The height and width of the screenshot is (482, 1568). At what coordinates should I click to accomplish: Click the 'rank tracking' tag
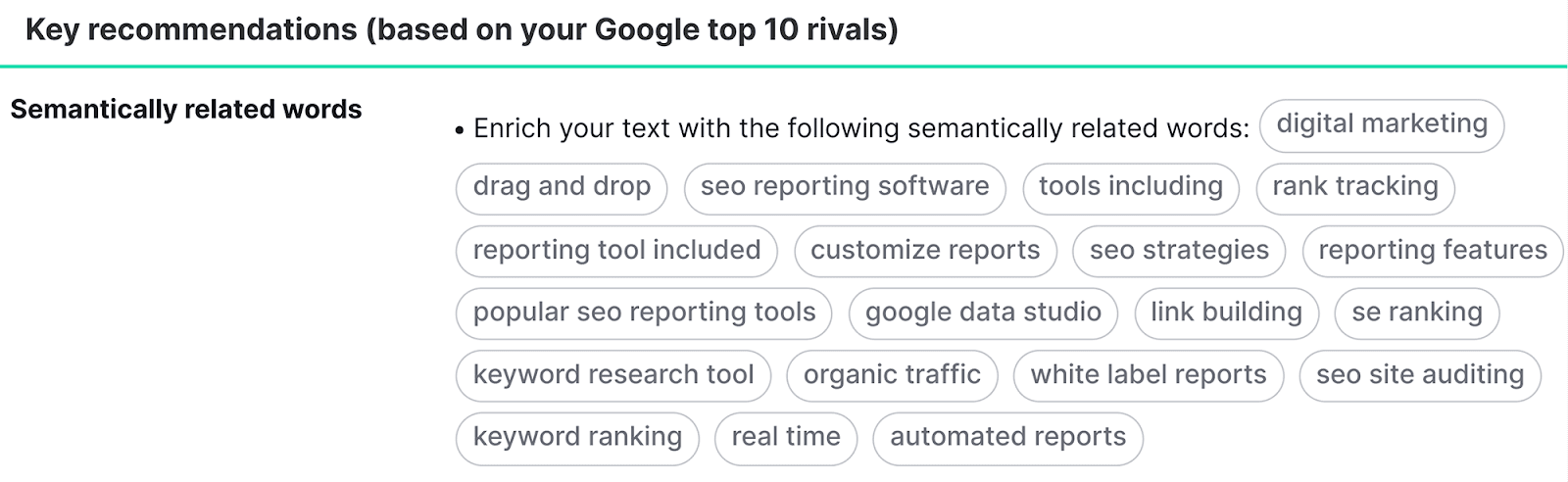[x=1355, y=187]
